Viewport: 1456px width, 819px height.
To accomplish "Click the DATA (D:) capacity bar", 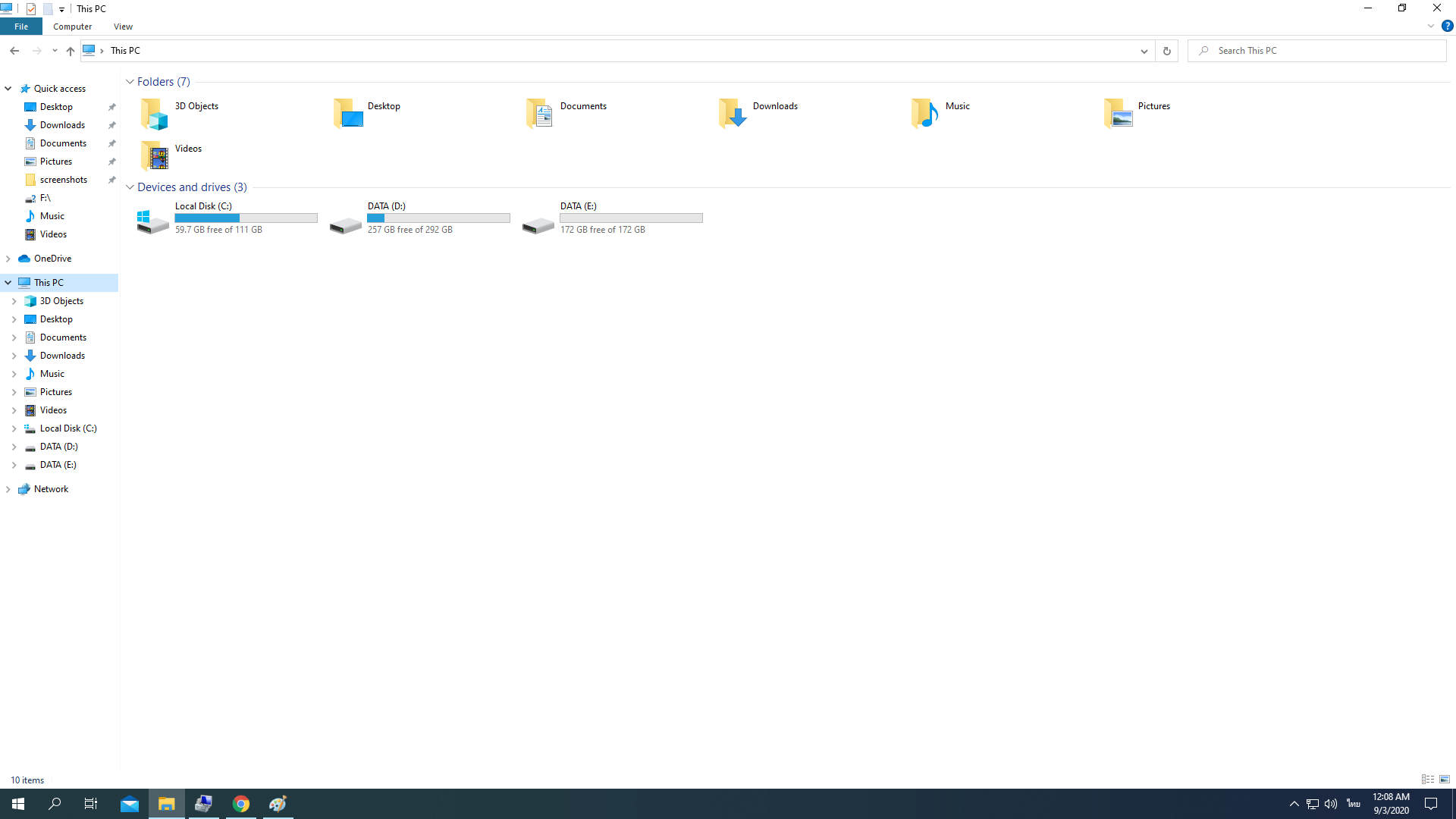I will [x=438, y=218].
